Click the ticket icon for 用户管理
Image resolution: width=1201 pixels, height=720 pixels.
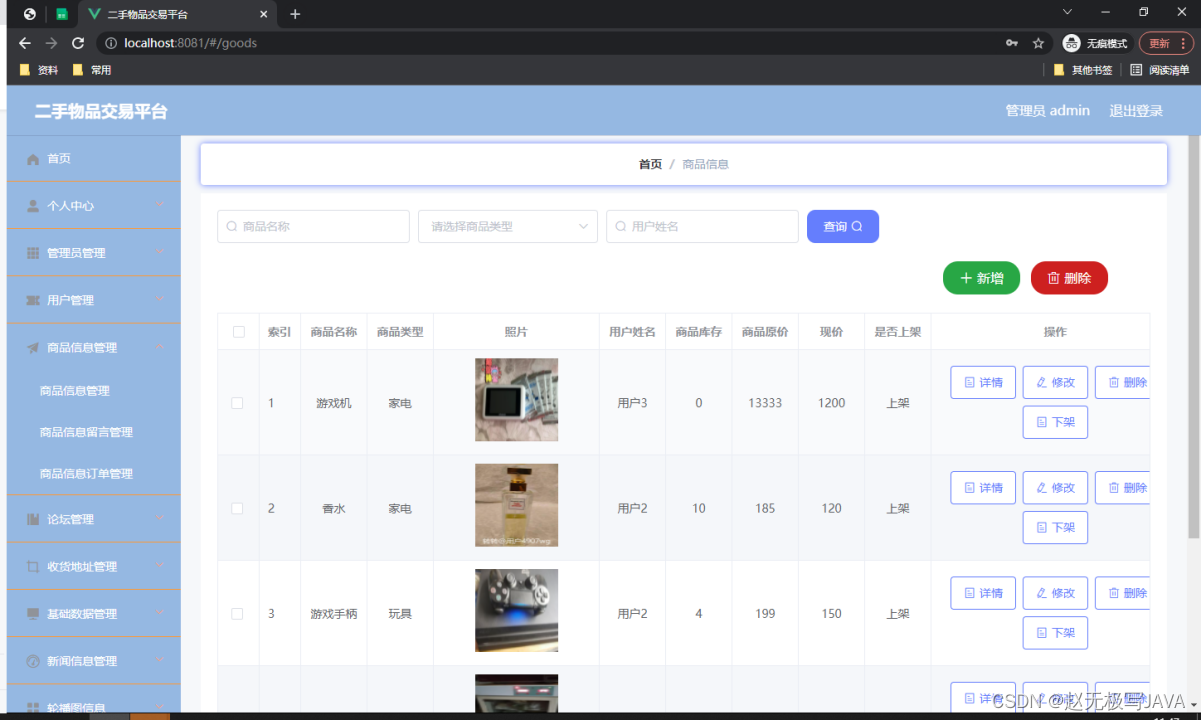click(33, 300)
